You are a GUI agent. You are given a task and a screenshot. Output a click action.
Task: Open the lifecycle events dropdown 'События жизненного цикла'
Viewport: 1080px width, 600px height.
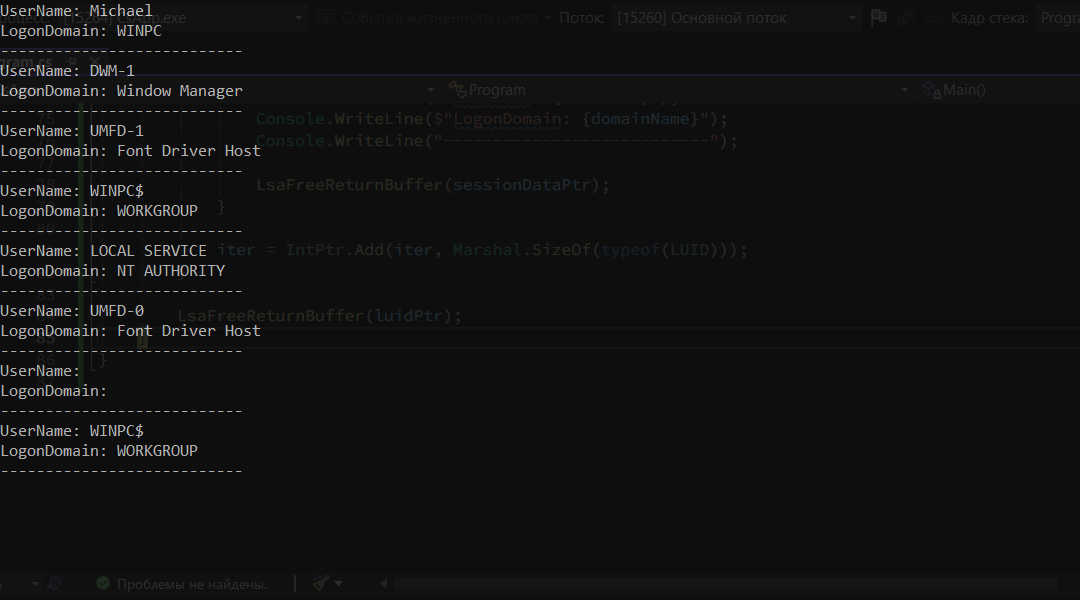coord(434,18)
